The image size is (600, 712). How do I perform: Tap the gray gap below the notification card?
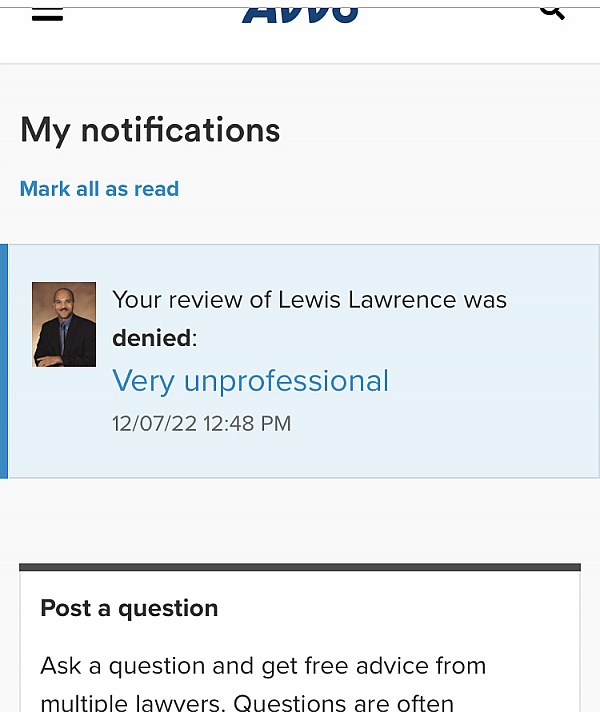(300, 520)
